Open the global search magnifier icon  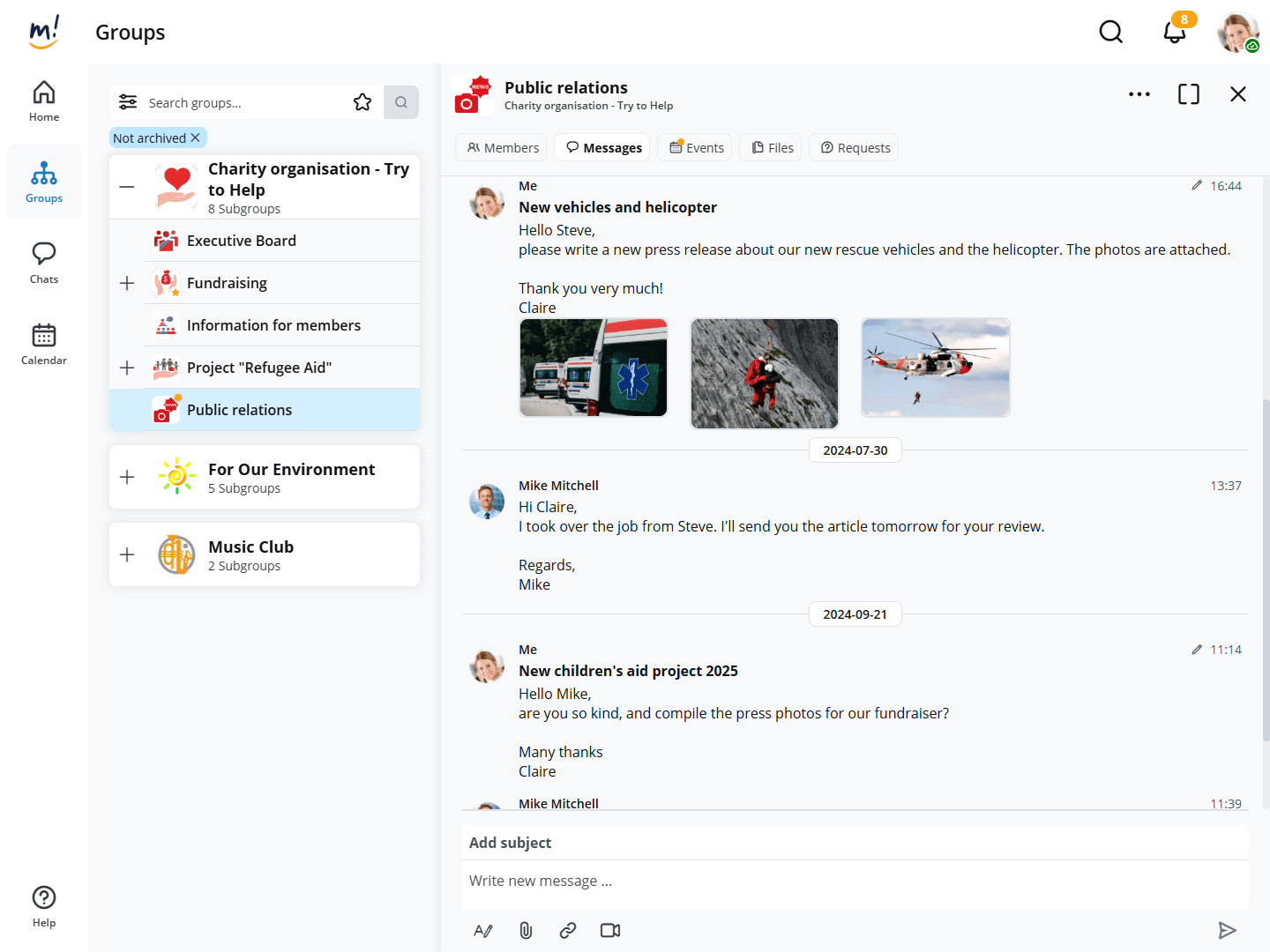click(x=1110, y=33)
